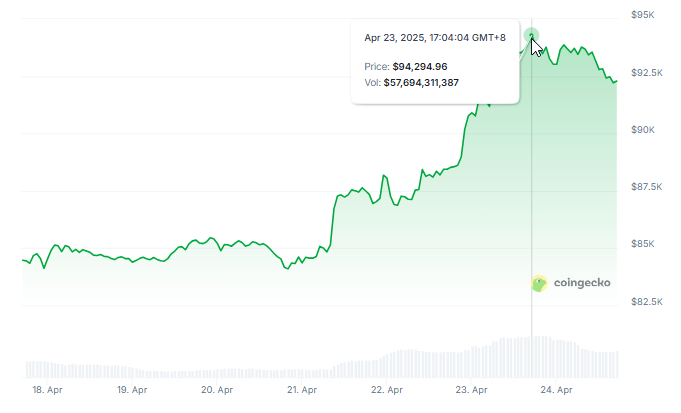Click the 18. Apr date label
Viewport: 681px width, 413px height.
(x=47, y=390)
